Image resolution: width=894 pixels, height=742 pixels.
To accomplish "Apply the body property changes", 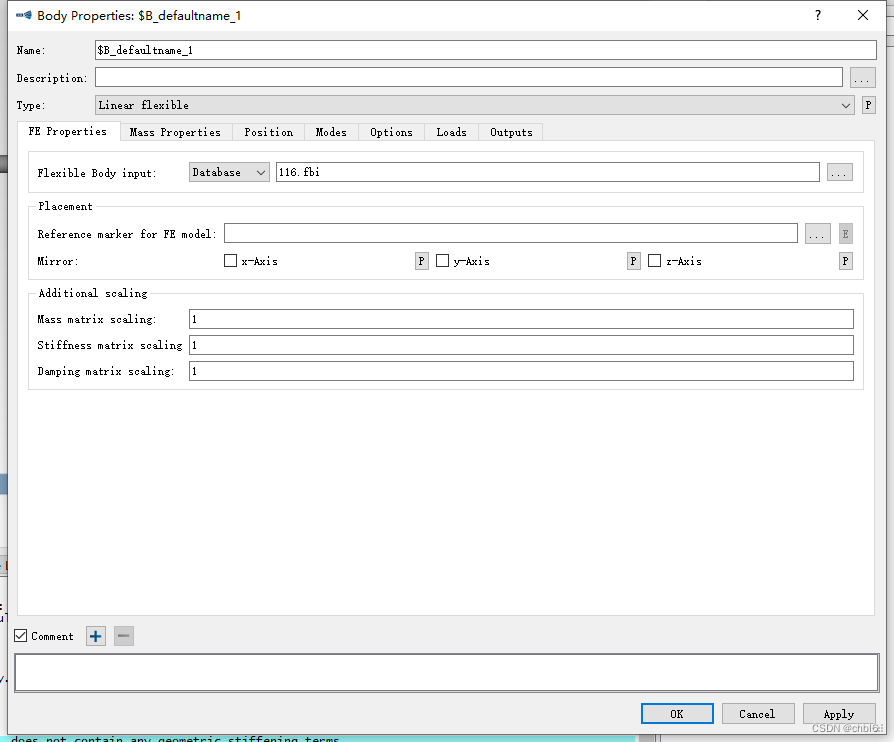I will coord(839,713).
